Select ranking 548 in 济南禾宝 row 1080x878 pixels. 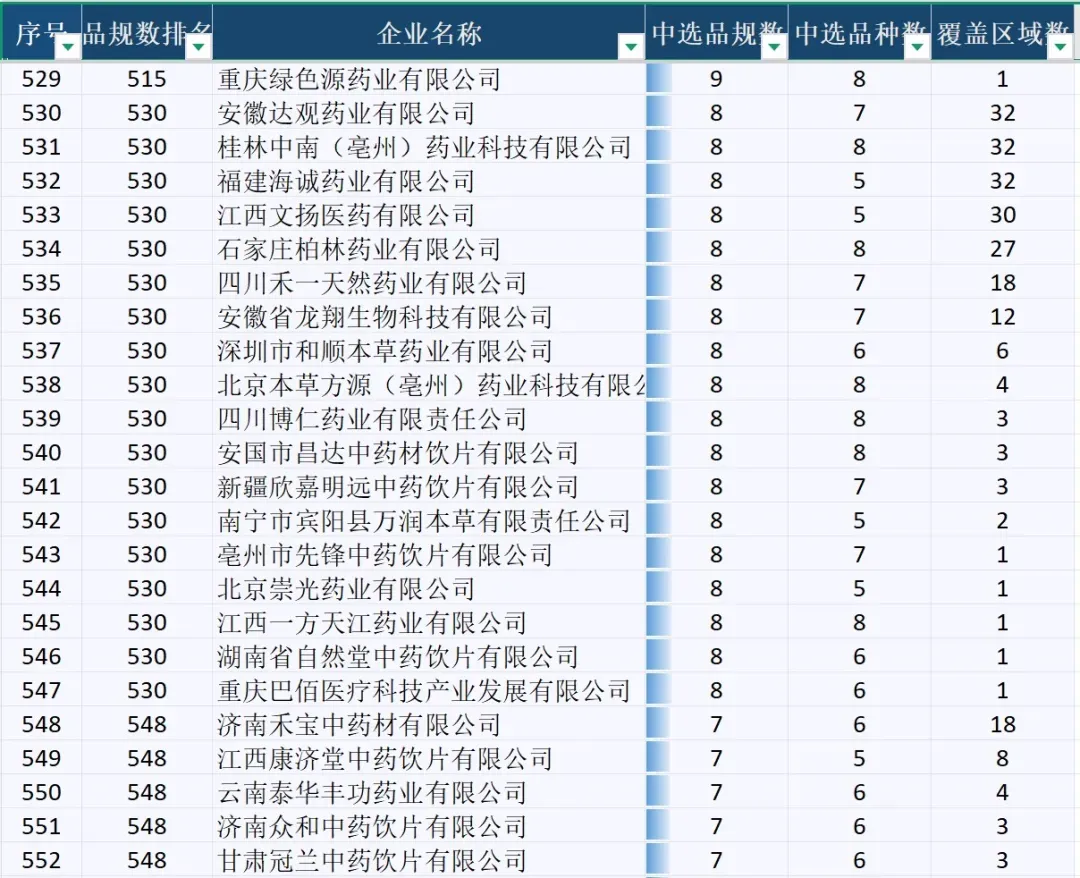pyautogui.click(x=147, y=724)
